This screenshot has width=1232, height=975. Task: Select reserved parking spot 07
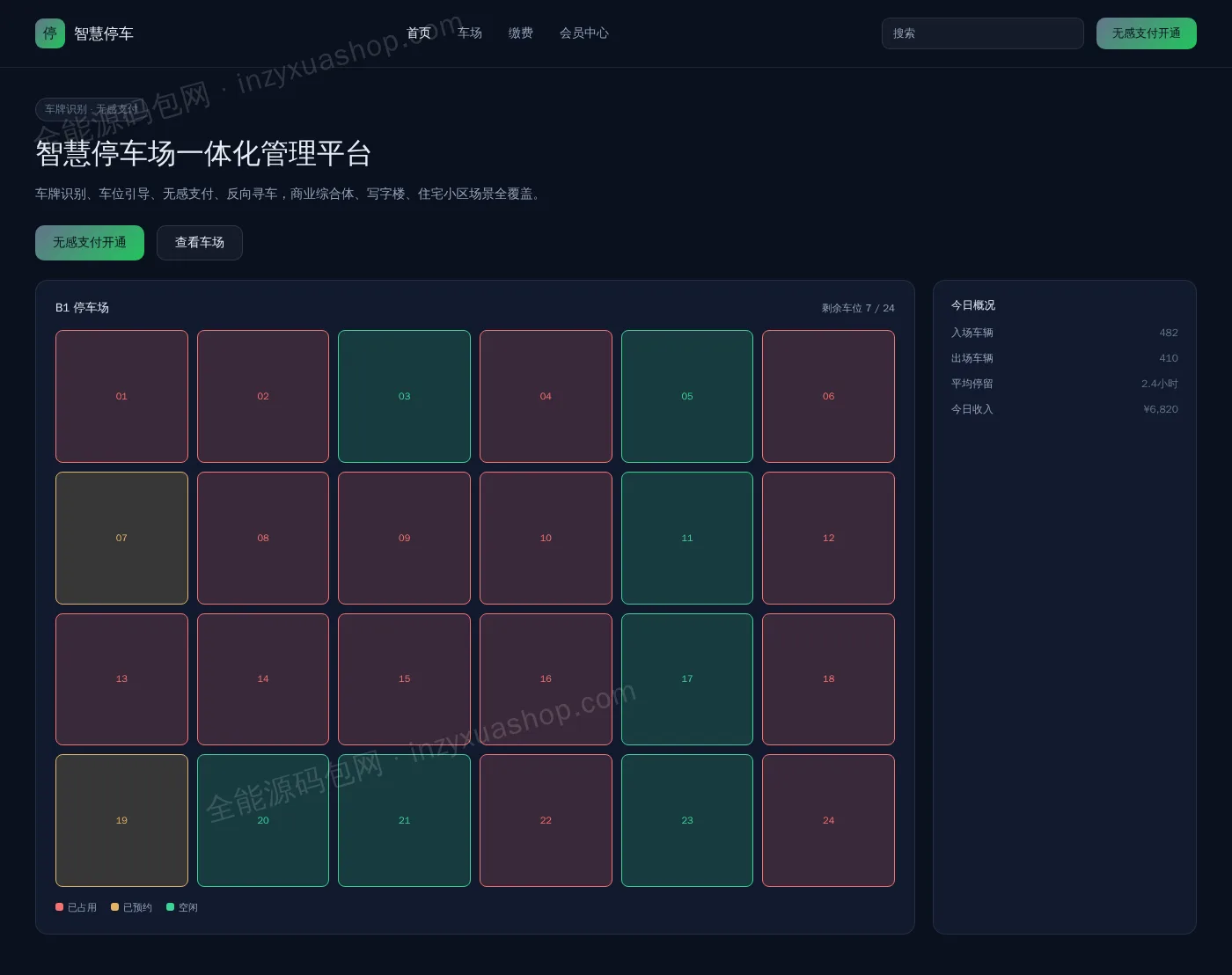coord(121,539)
